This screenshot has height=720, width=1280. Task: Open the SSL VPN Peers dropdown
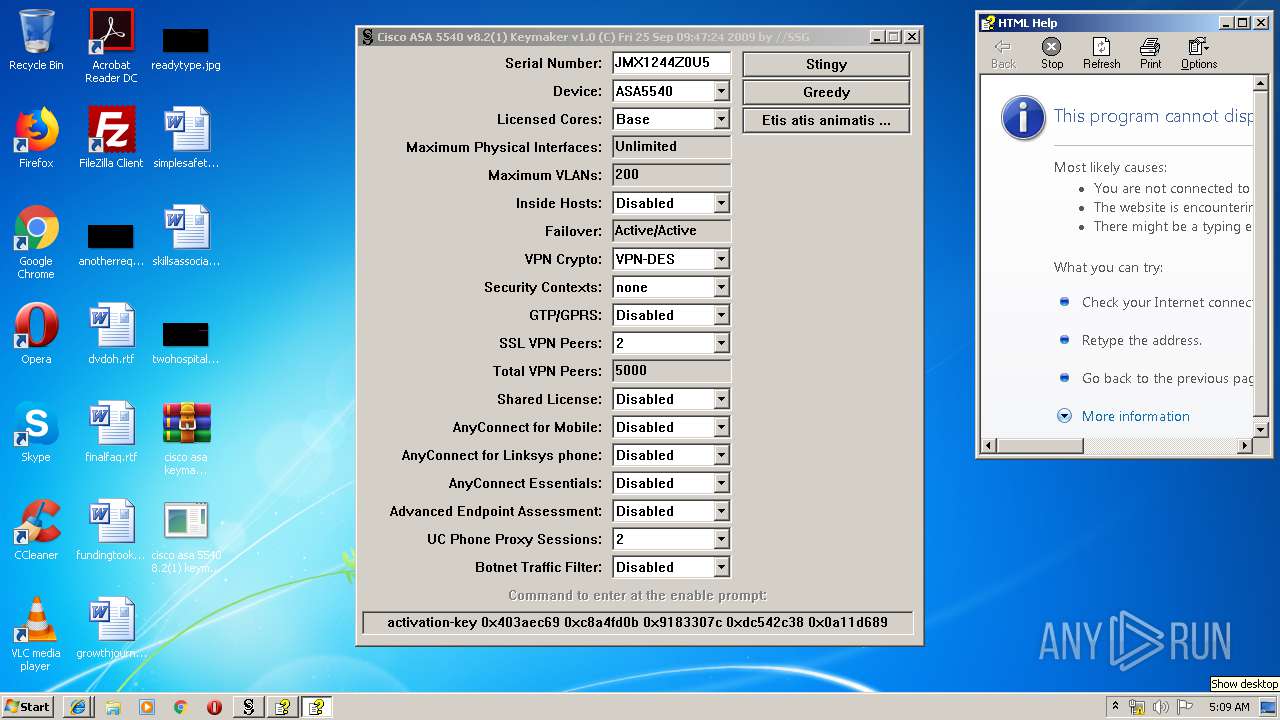click(722, 343)
